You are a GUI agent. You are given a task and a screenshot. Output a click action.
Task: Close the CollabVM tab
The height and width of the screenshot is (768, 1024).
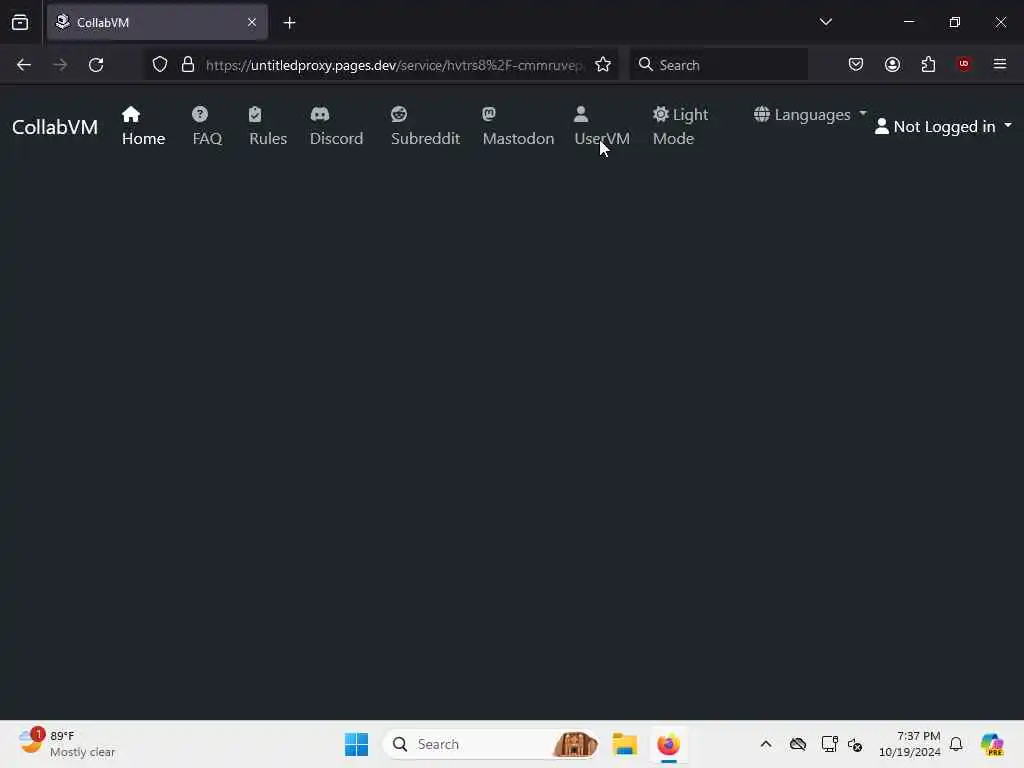click(x=252, y=22)
